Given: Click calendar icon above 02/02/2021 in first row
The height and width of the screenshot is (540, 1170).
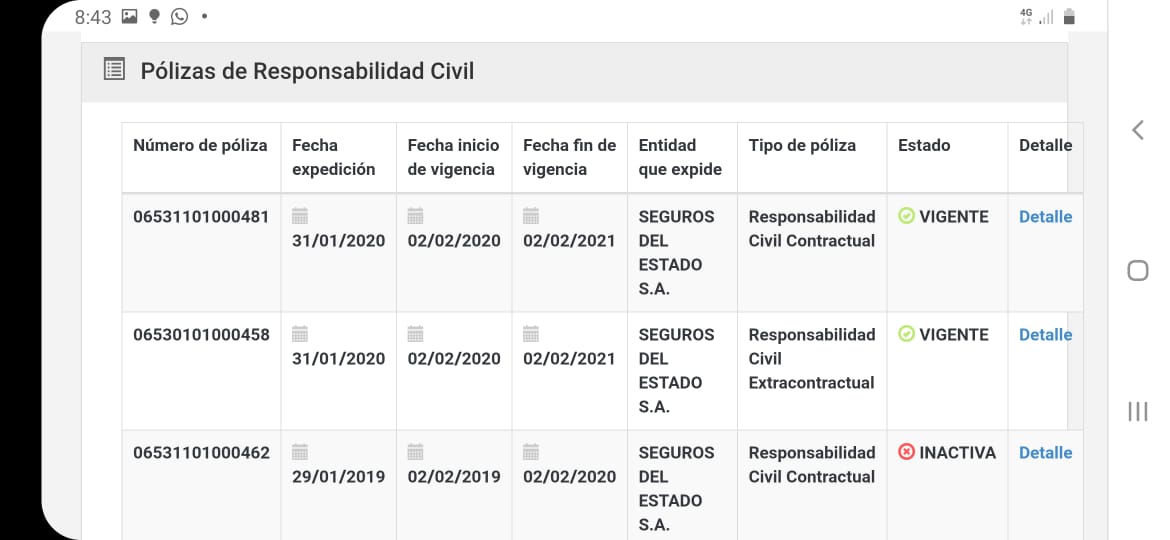Looking at the screenshot, I should click(x=531, y=216).
